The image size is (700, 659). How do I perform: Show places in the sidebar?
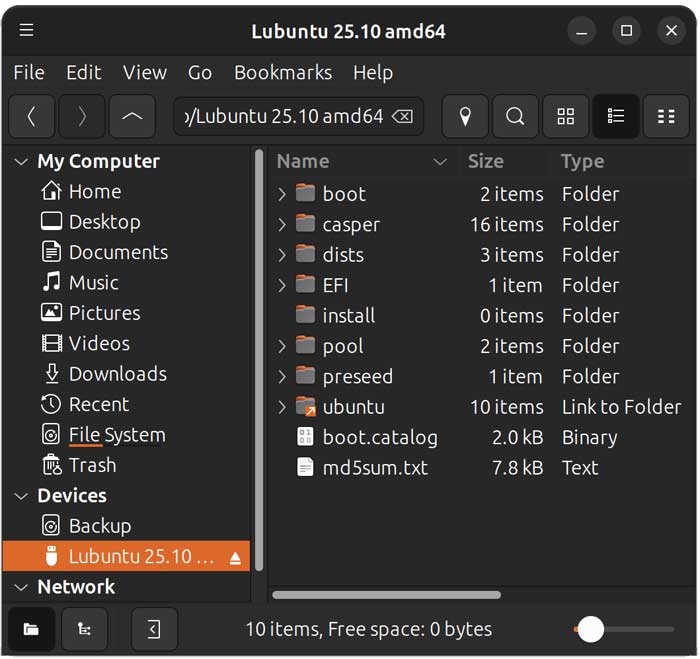[x=31, y=629]
